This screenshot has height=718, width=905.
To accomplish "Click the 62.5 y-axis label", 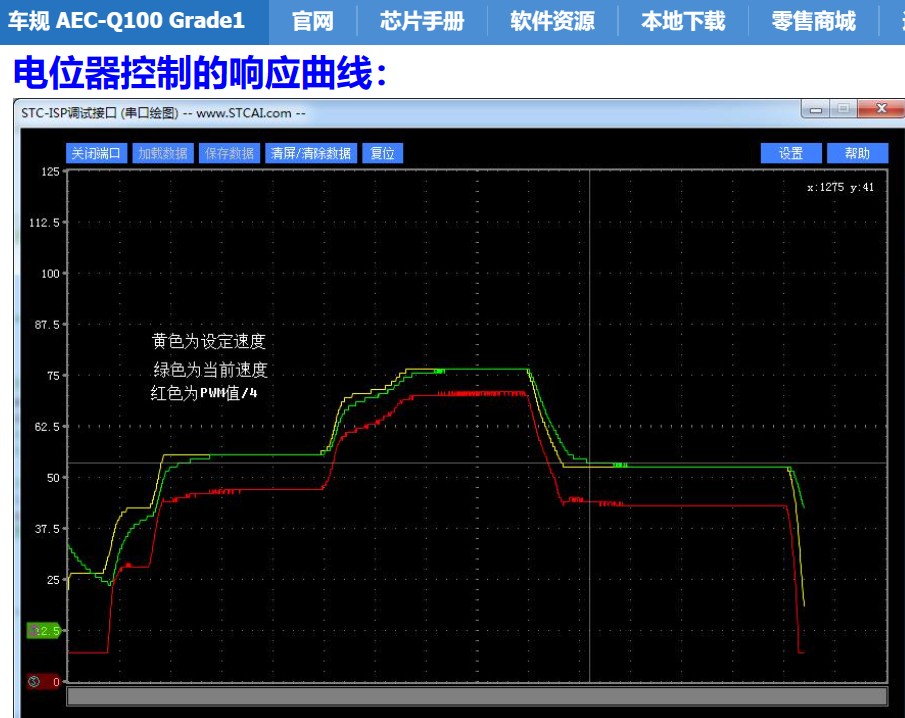I will [47, 427].
